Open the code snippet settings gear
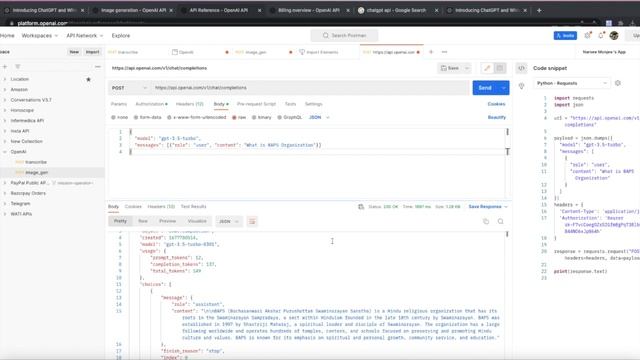 pos(618,83)
